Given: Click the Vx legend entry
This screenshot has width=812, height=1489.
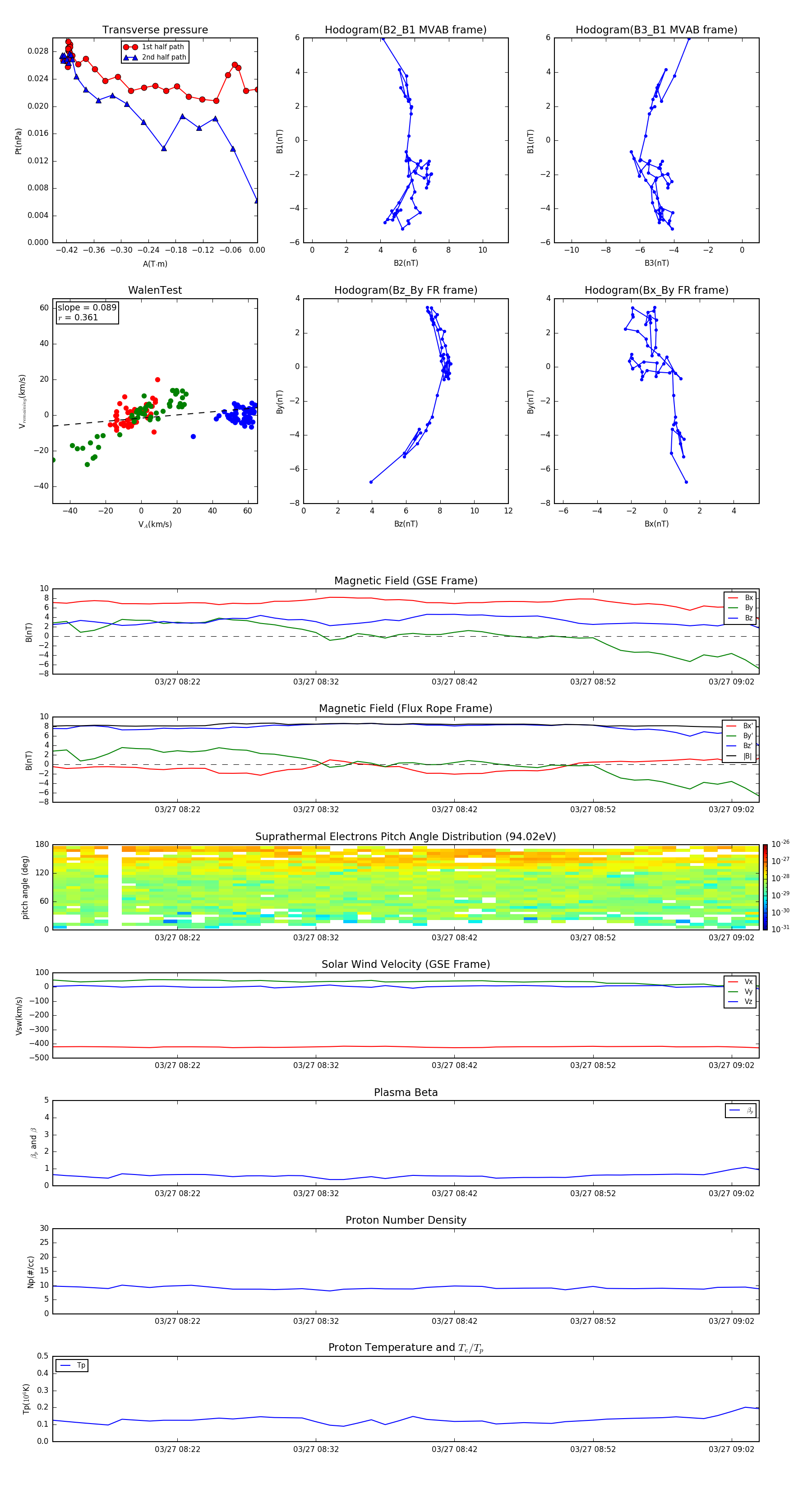Looking at the screenshot, I should pyautogui.click(x=741, y=981).
